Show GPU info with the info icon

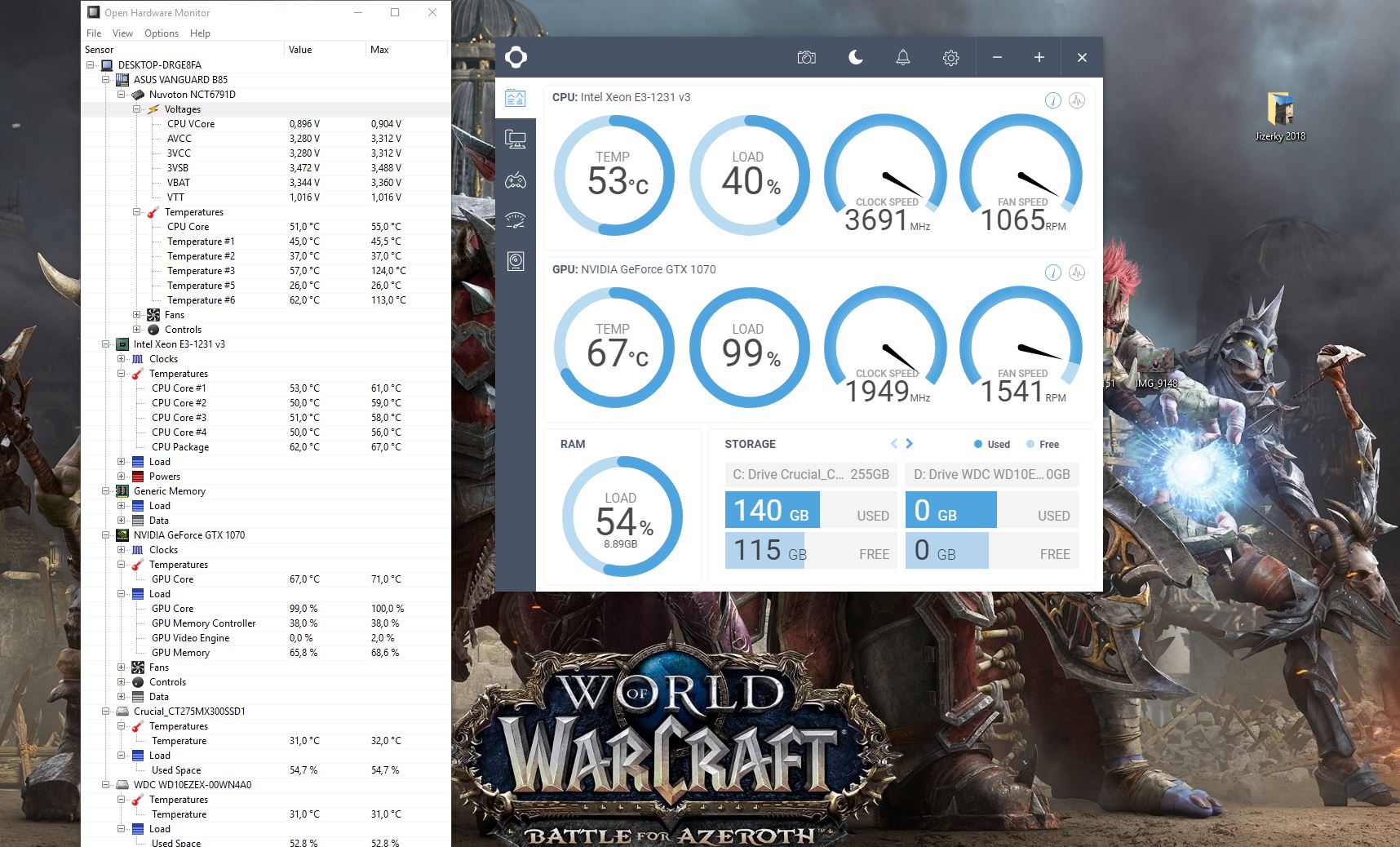(x=1053, y=273)
